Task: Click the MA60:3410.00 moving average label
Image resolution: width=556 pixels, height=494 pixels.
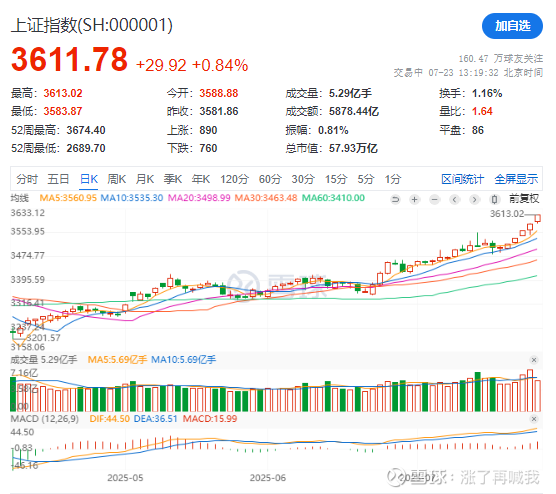Action: (x=333, y=198)
